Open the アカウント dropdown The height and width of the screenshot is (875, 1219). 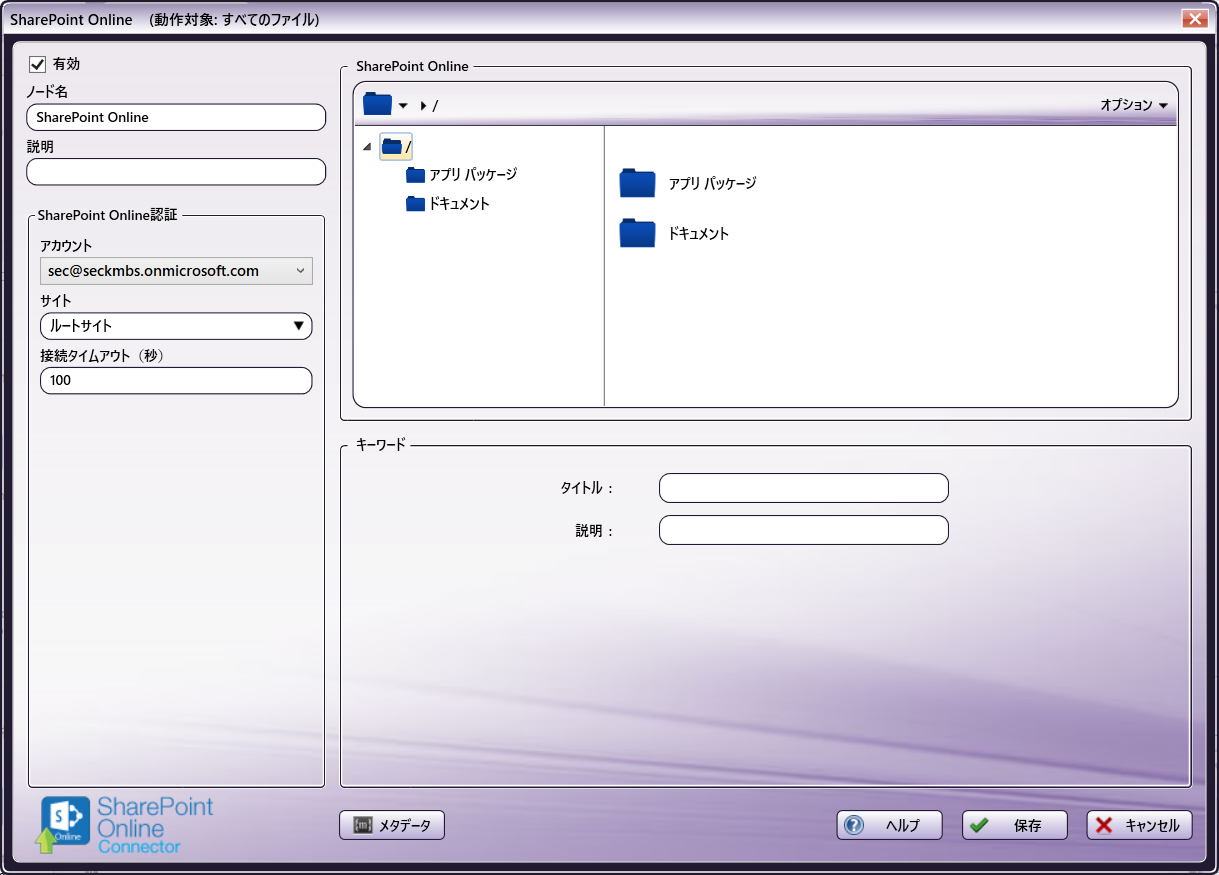[176, 271]
